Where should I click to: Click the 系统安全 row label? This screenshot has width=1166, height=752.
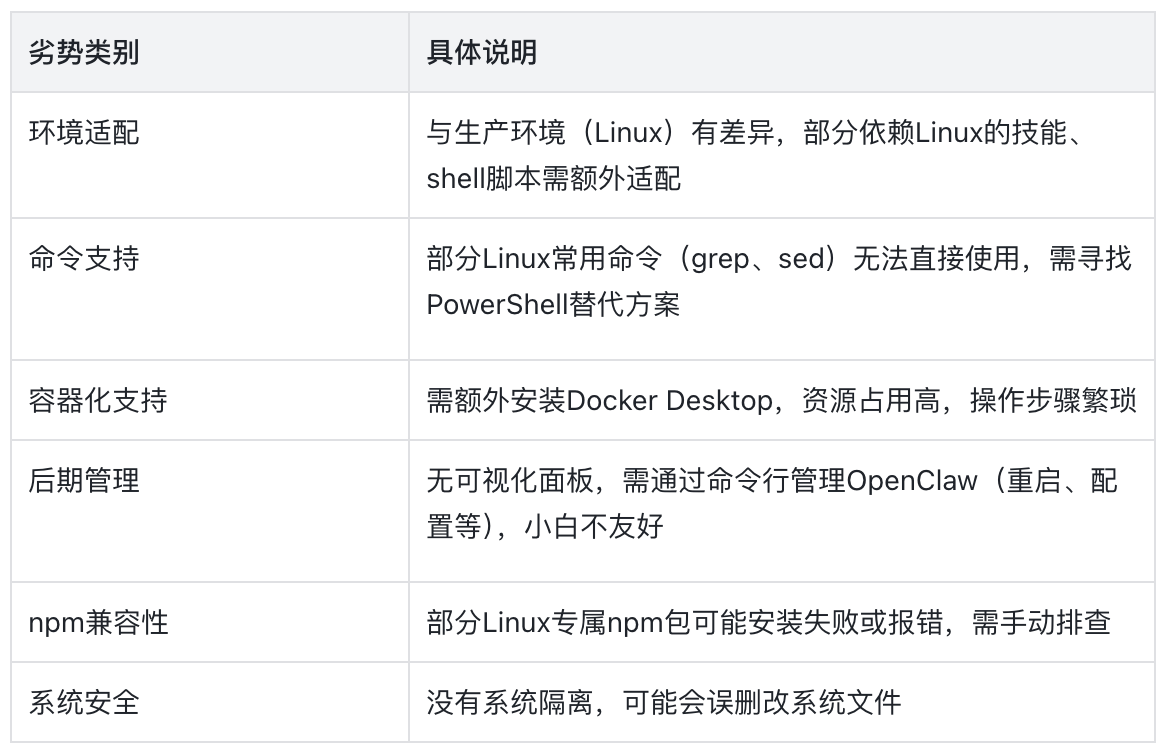click(84, 702)
